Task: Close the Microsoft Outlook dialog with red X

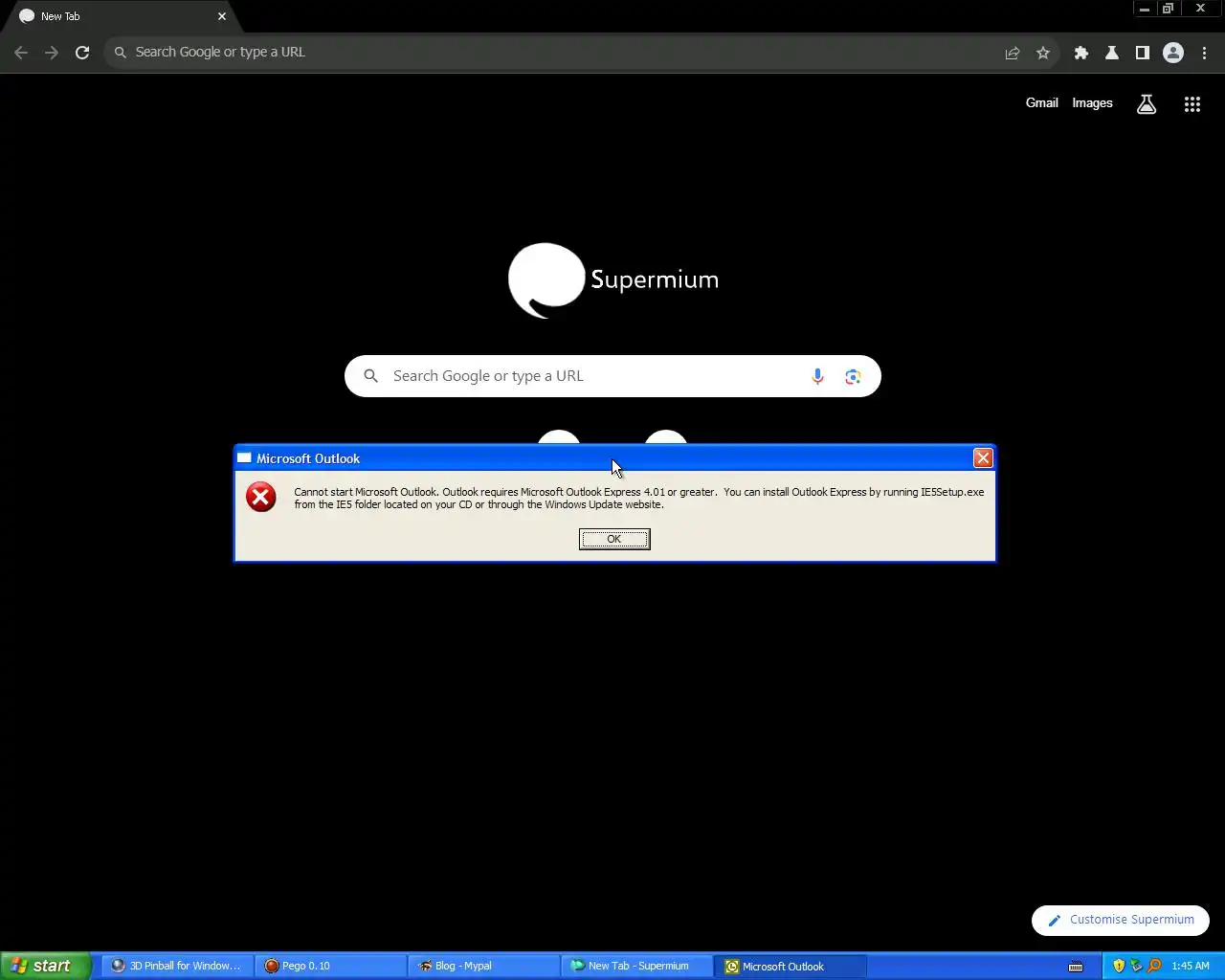Action: coord(983,458)
